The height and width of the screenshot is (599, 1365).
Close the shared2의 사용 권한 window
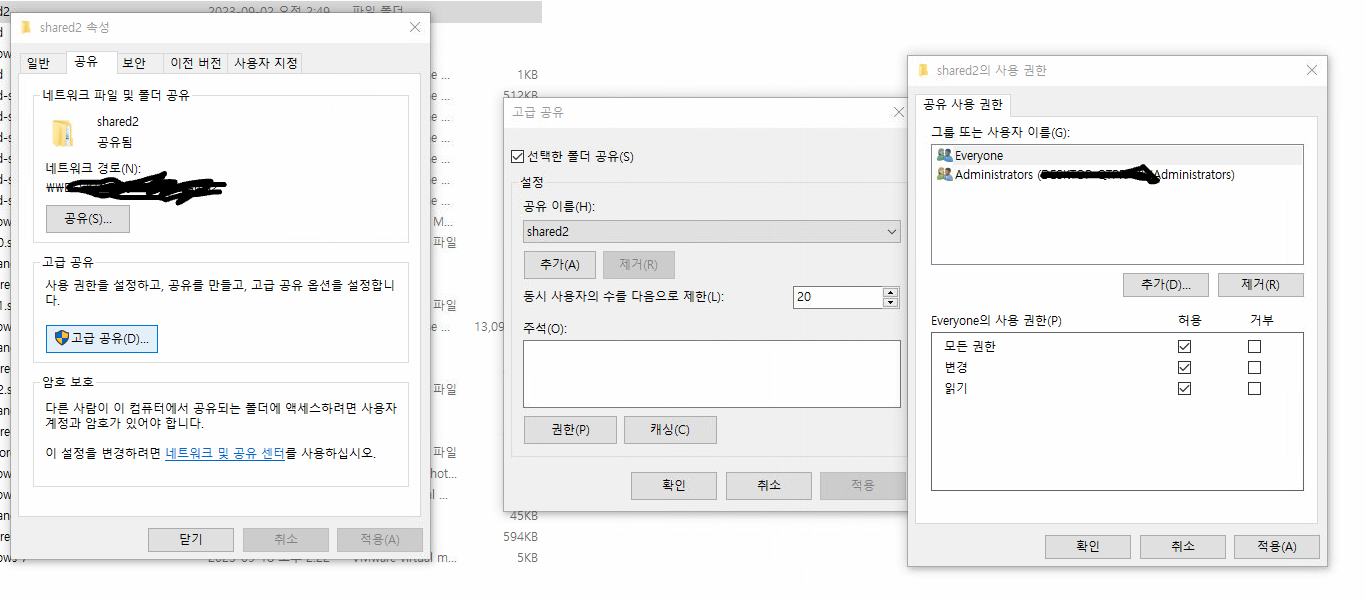pos(1311,70)
